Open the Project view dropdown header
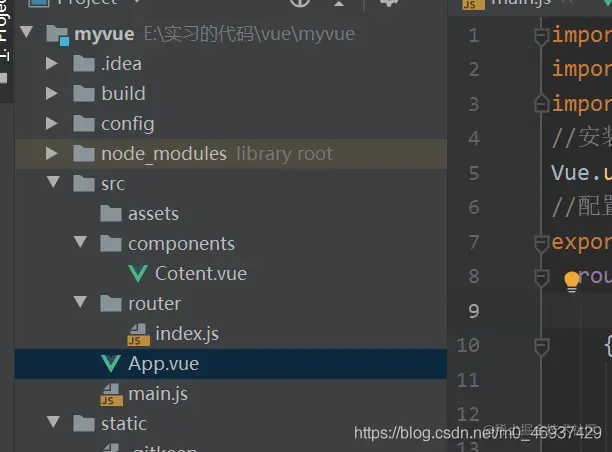The height and width of the screenshot is (452, 612). pos(84,2)
